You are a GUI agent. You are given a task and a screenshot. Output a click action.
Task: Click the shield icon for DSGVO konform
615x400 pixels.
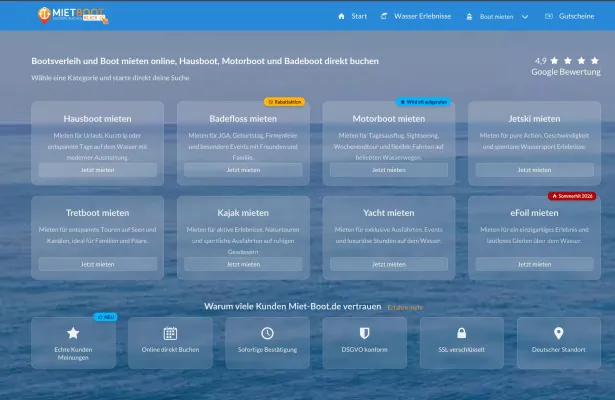pos(364,333)
